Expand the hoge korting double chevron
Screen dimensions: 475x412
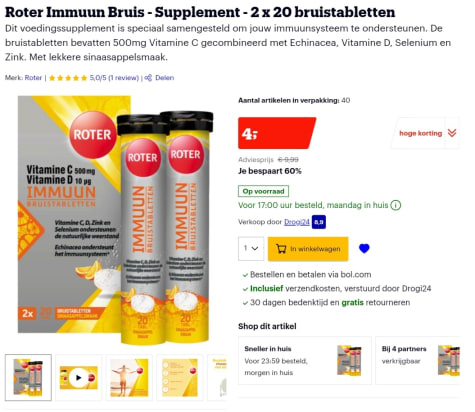tap(452, 133)
